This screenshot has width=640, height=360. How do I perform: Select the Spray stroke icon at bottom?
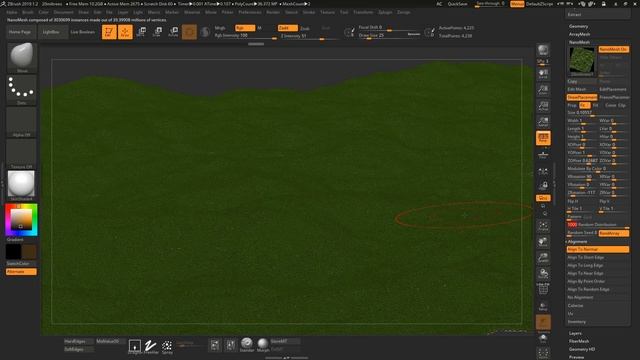167,347
